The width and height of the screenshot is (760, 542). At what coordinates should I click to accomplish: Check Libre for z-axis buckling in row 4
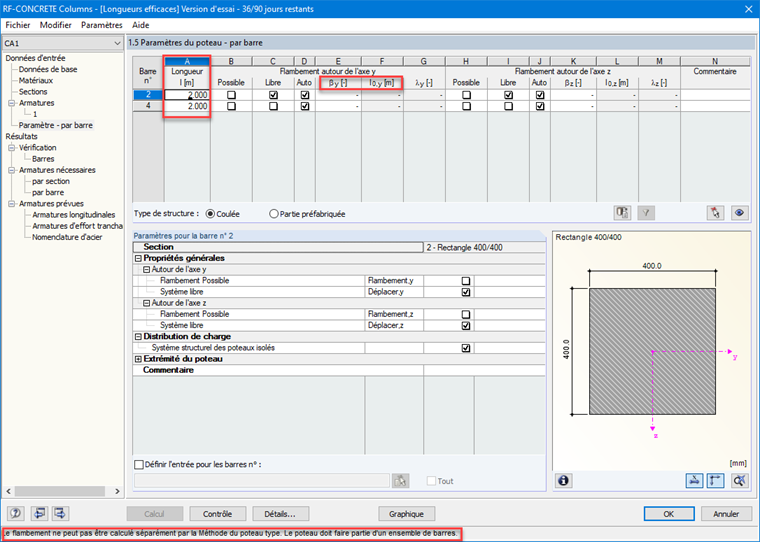tap(508, 106)
